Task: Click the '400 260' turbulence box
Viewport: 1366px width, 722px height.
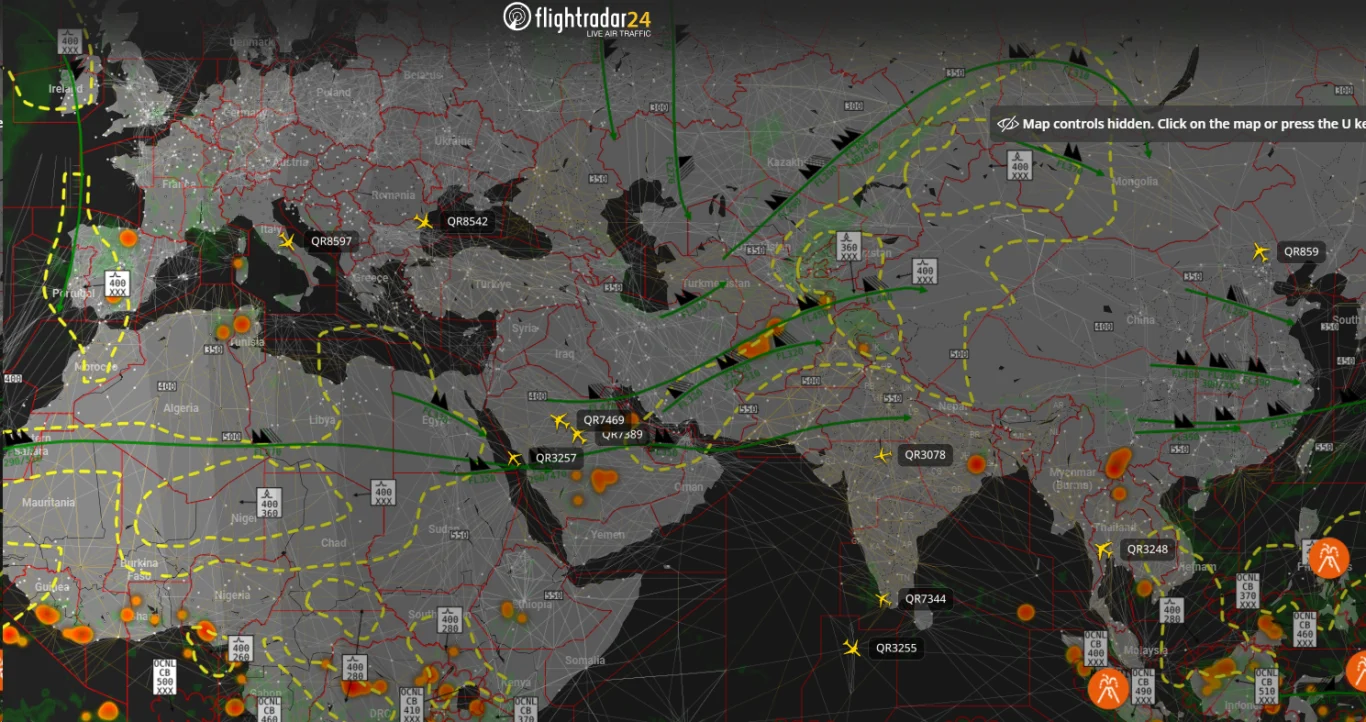Action: pos(240,650)
